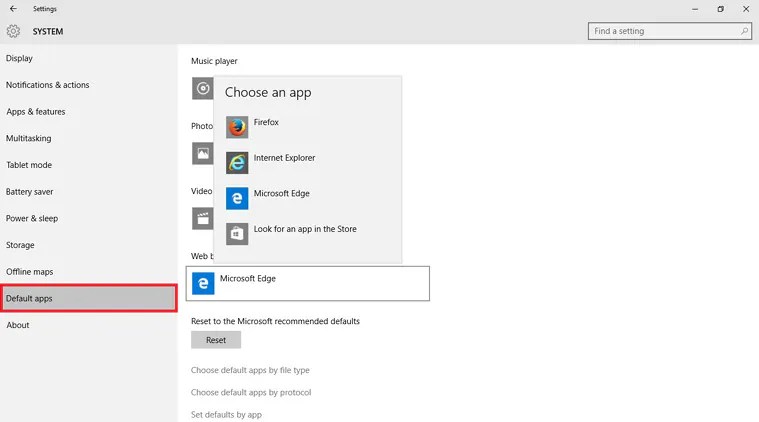Open Offline maps section
Image resolution: width=759 pixels, height=422 pixels.
coord(30,271)
